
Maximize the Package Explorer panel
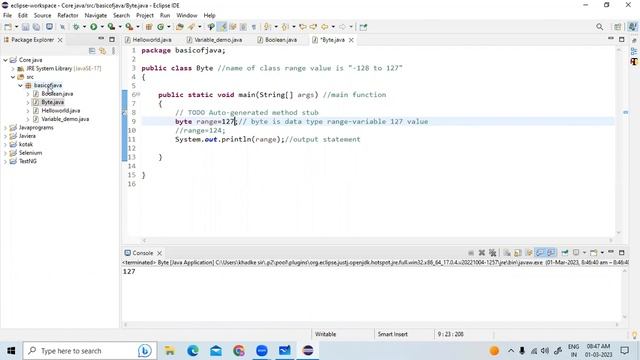112,39
